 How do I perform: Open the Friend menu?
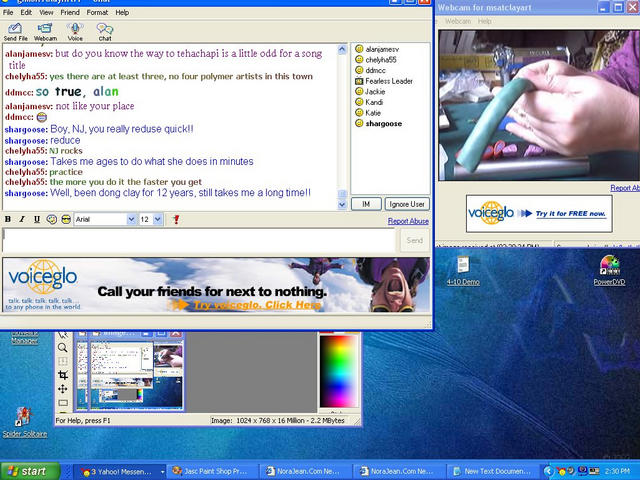tap(70, 13)
